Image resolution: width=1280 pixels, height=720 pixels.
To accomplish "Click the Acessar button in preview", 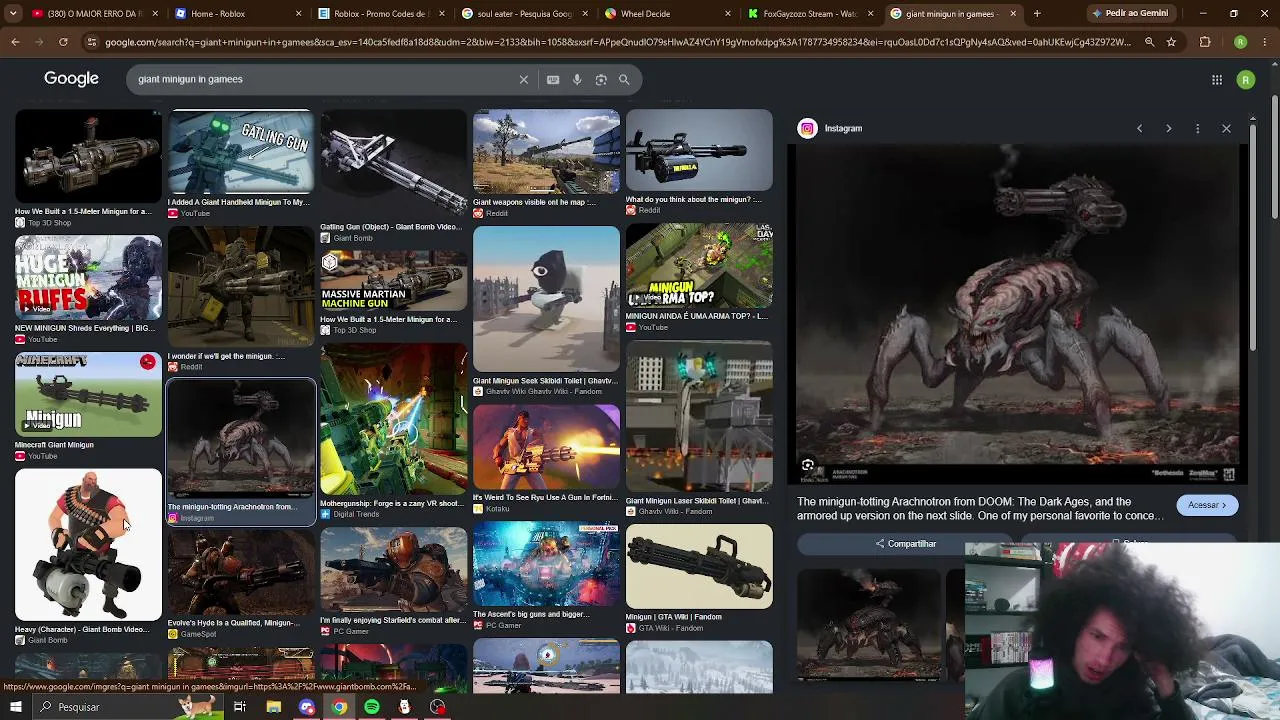I will pos(1207,505).
